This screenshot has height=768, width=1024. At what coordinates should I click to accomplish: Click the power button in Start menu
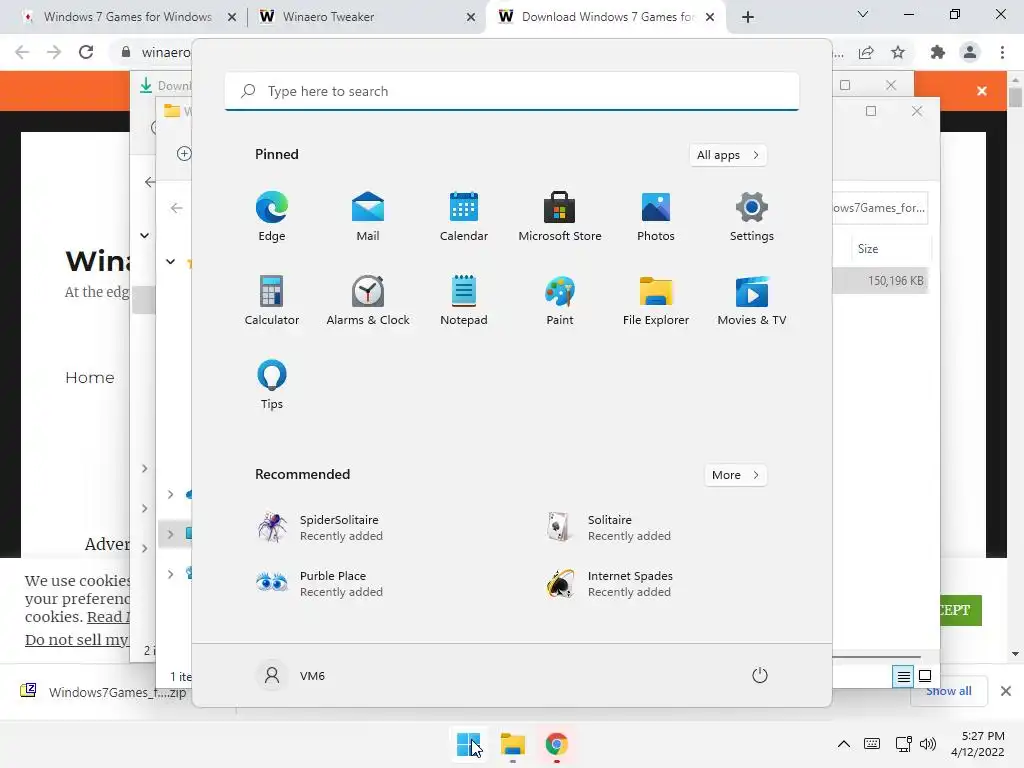760,675
